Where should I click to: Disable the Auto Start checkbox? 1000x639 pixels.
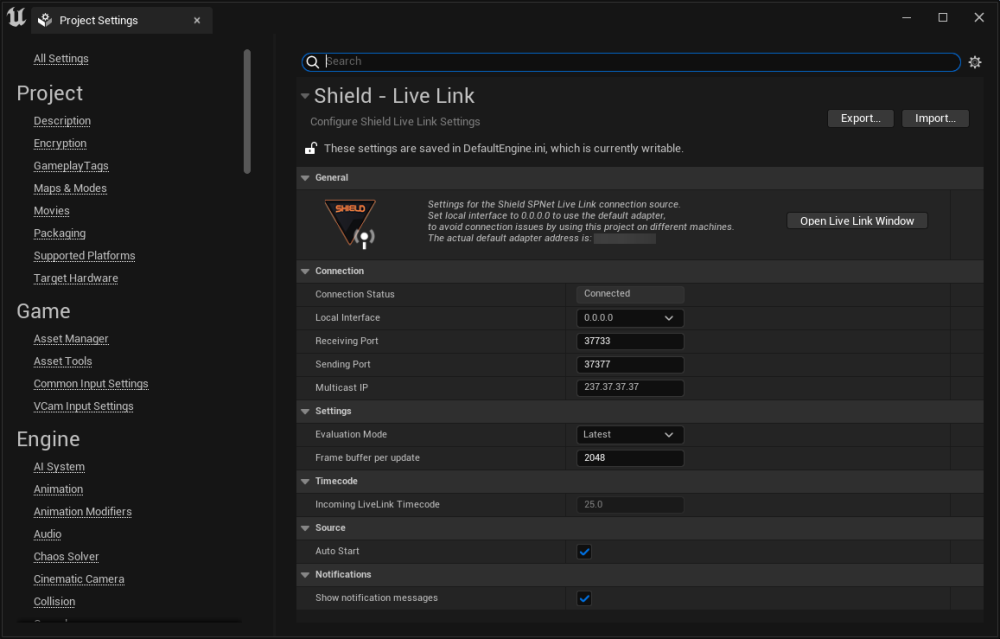click(584, 551)
